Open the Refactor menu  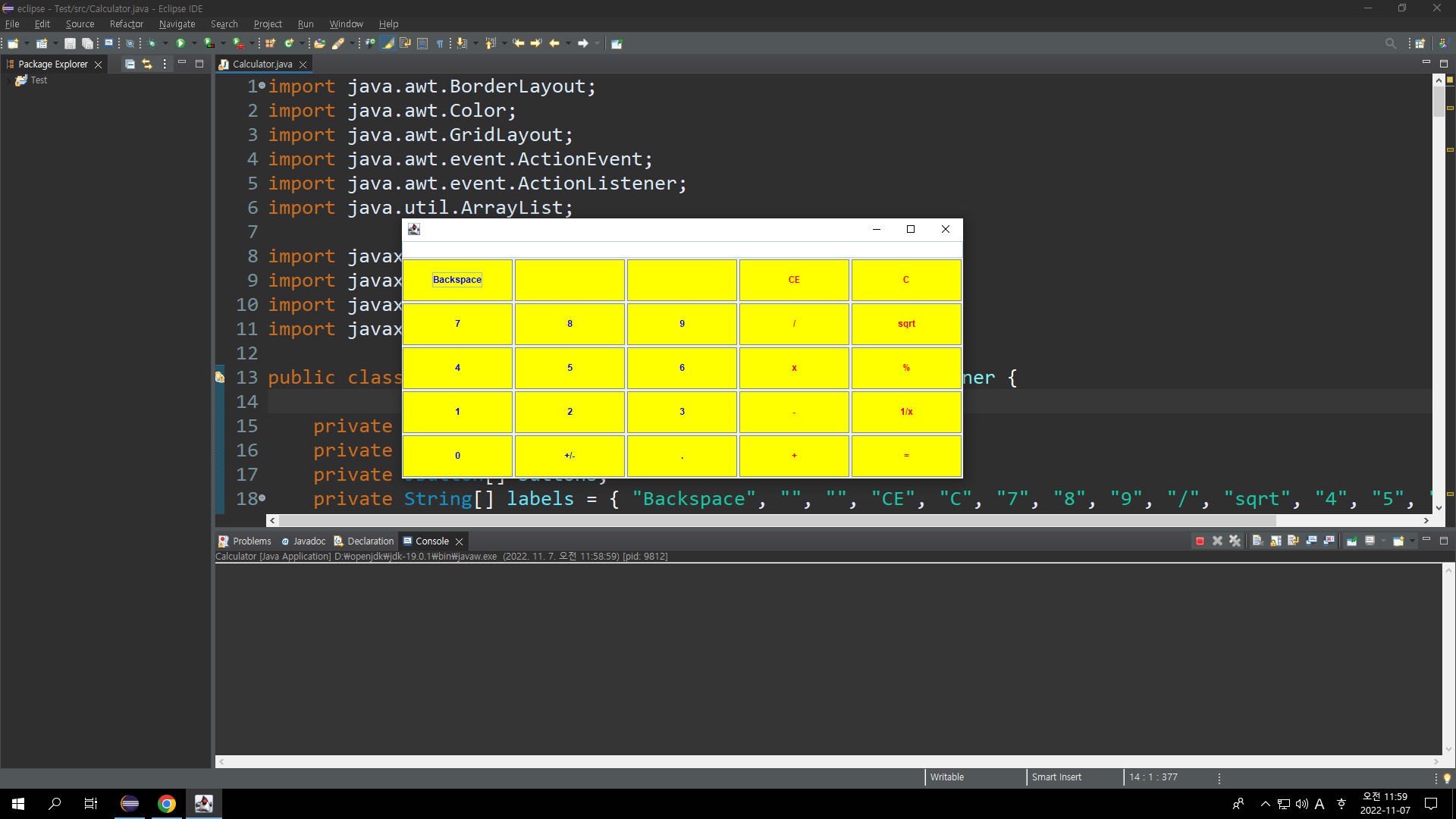[x=126, y=24]
